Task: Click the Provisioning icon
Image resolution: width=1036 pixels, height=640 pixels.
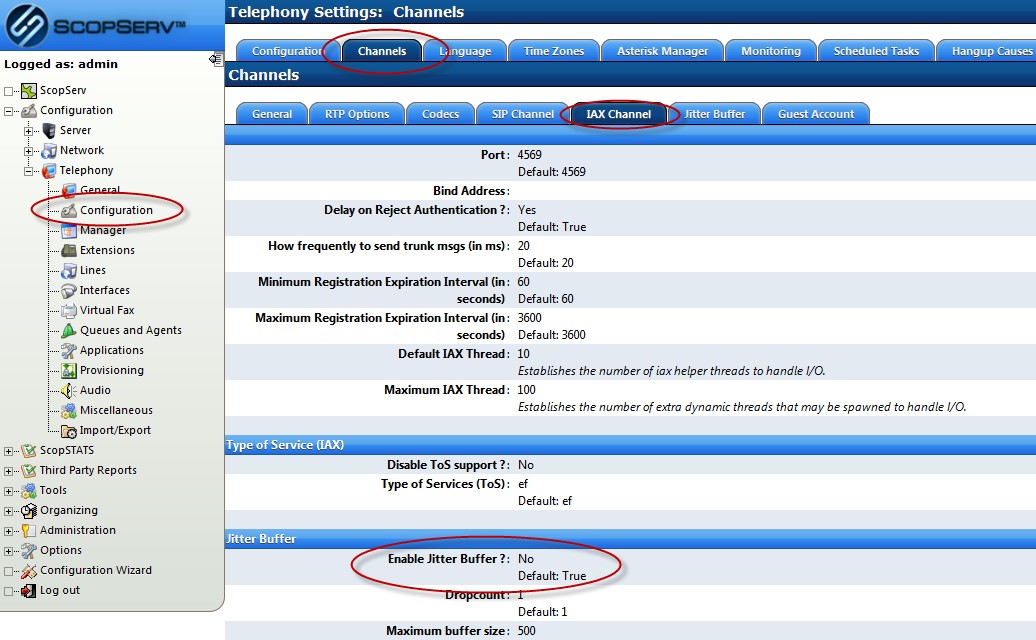Action: pyautogui.click(x=69, y=371)
